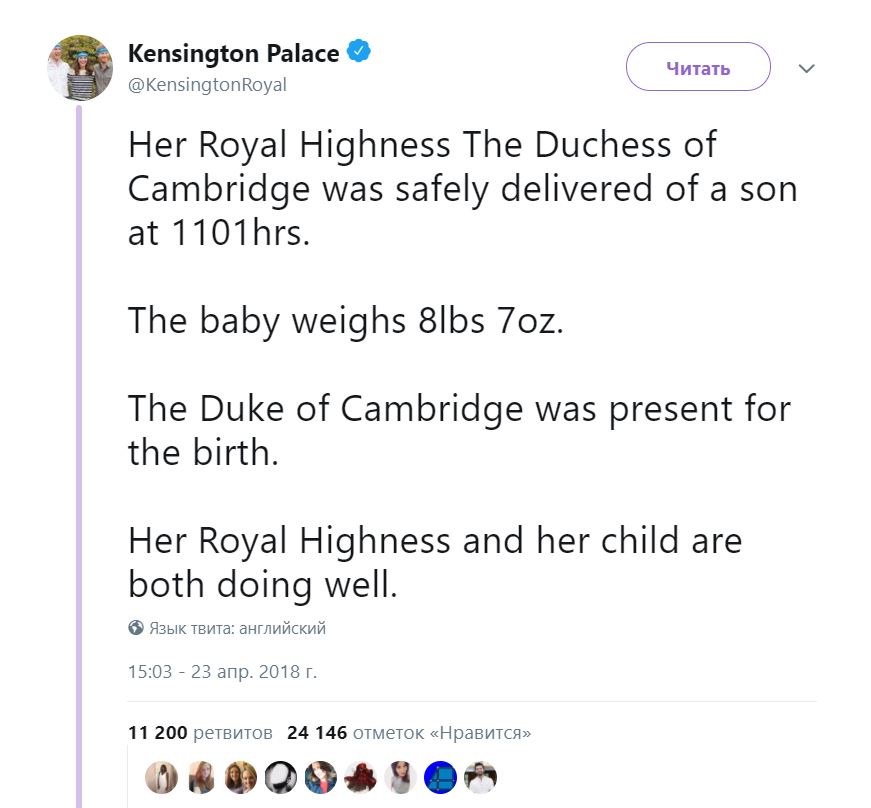Viewport: 871px width, 808px height.
Task: Open the Kensington Palace display name link
Action: pos(234,54)
